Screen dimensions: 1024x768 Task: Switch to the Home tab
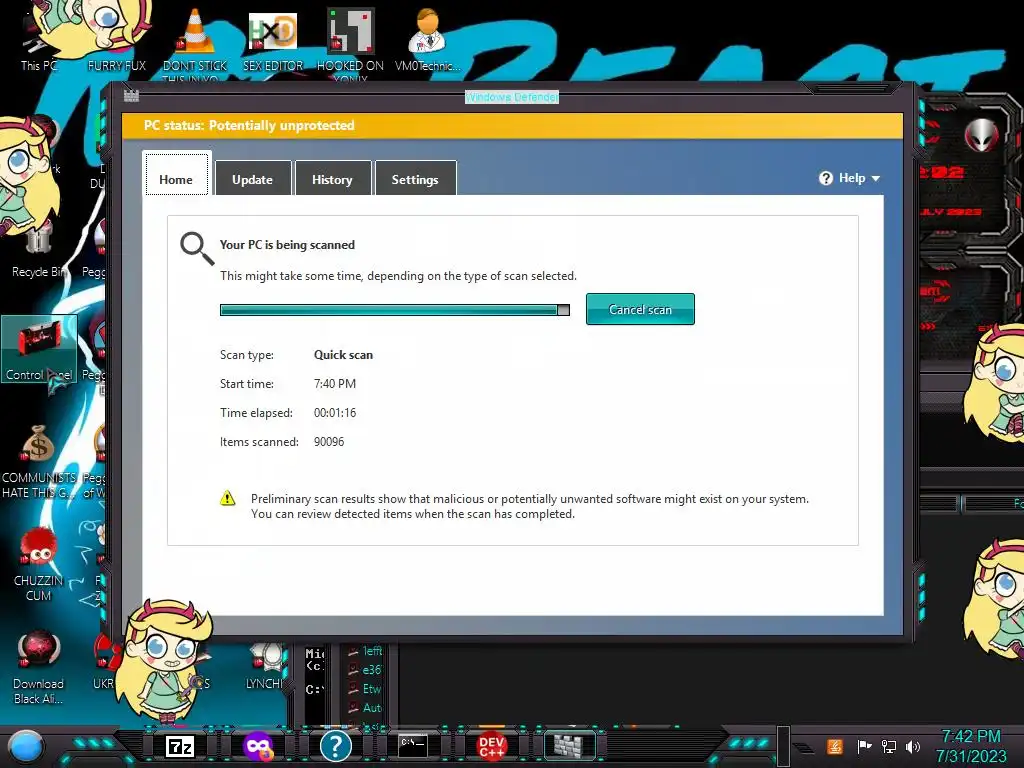click(176, 174)
